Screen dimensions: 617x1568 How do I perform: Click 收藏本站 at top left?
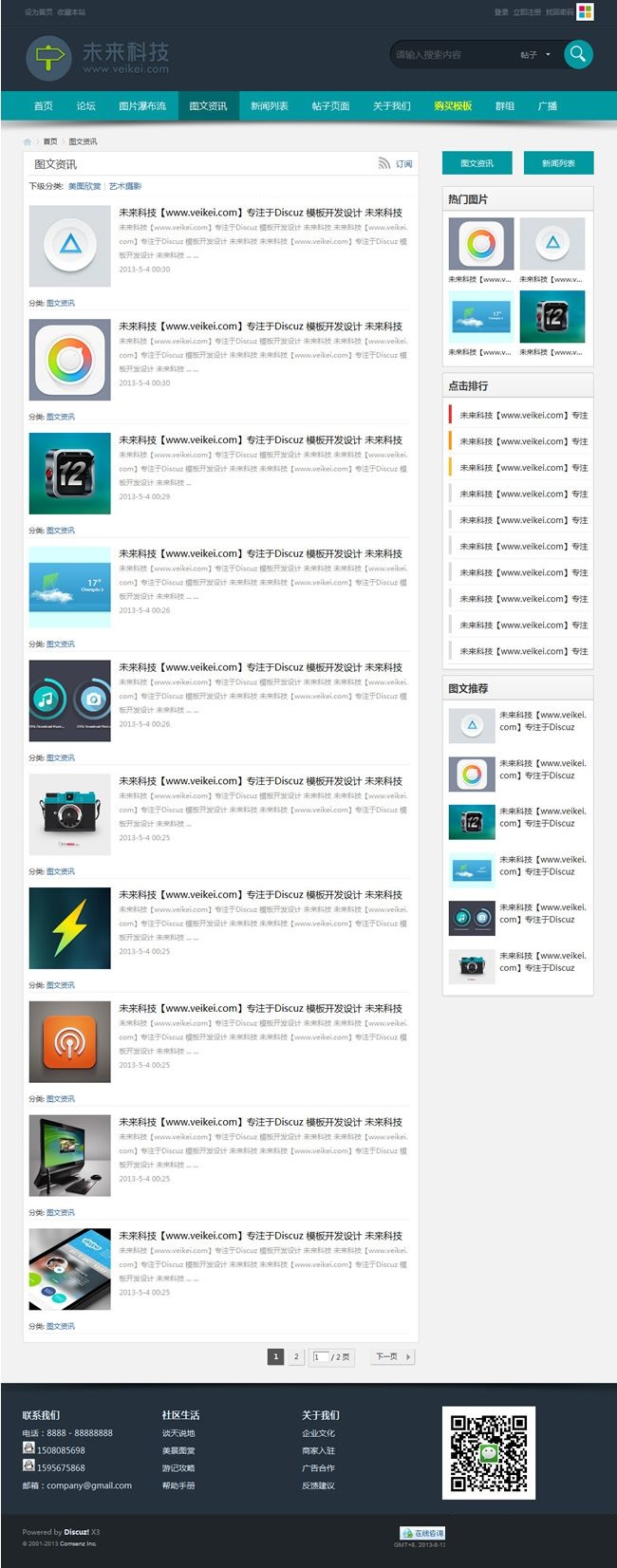pyautogui.click(x=71, y=12)
